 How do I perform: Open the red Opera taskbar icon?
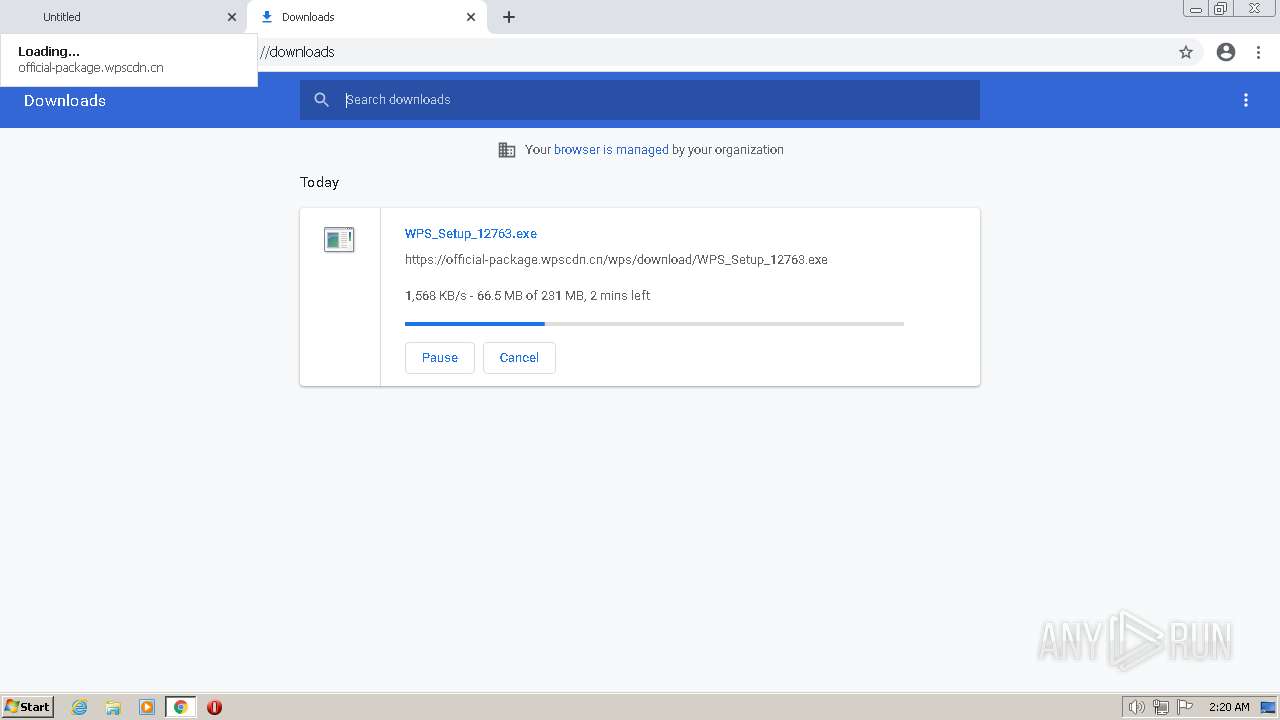point(214,707)
